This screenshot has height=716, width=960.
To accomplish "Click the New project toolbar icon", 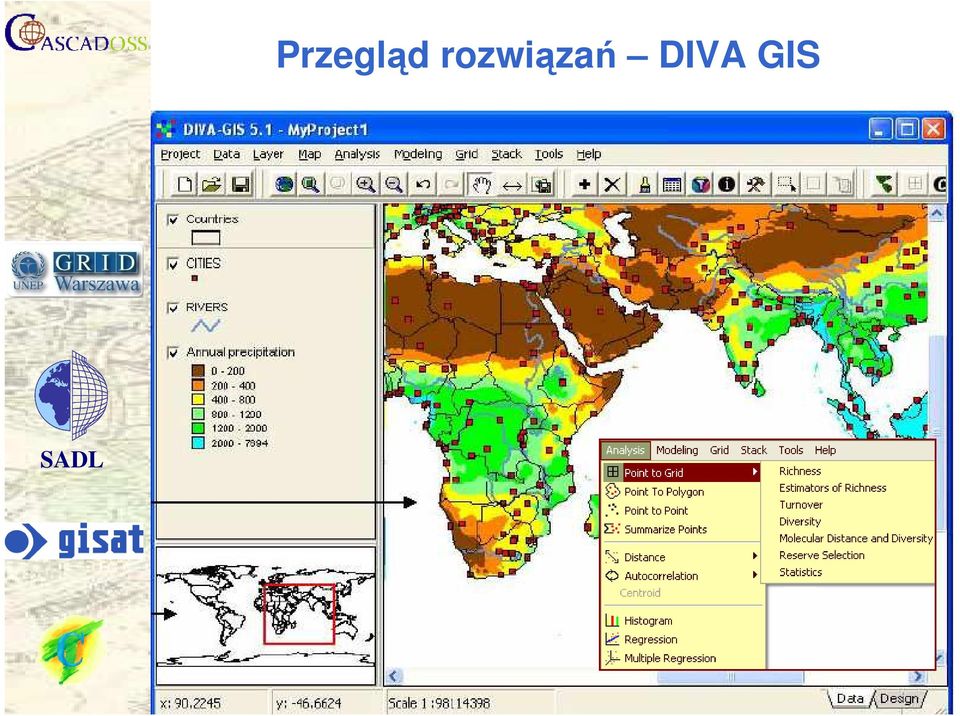I will click(x=184, y=184).
